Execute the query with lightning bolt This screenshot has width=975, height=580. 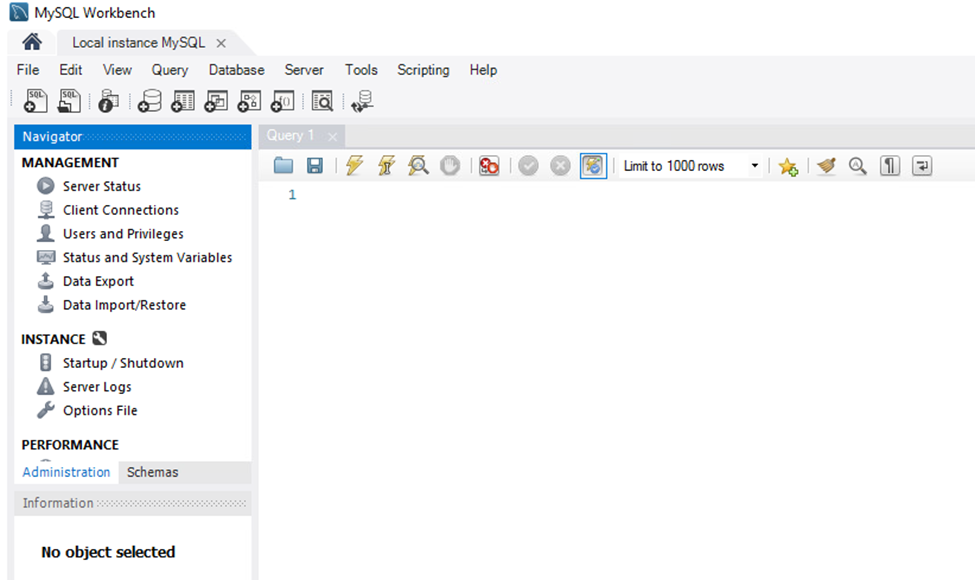point(354,165)
